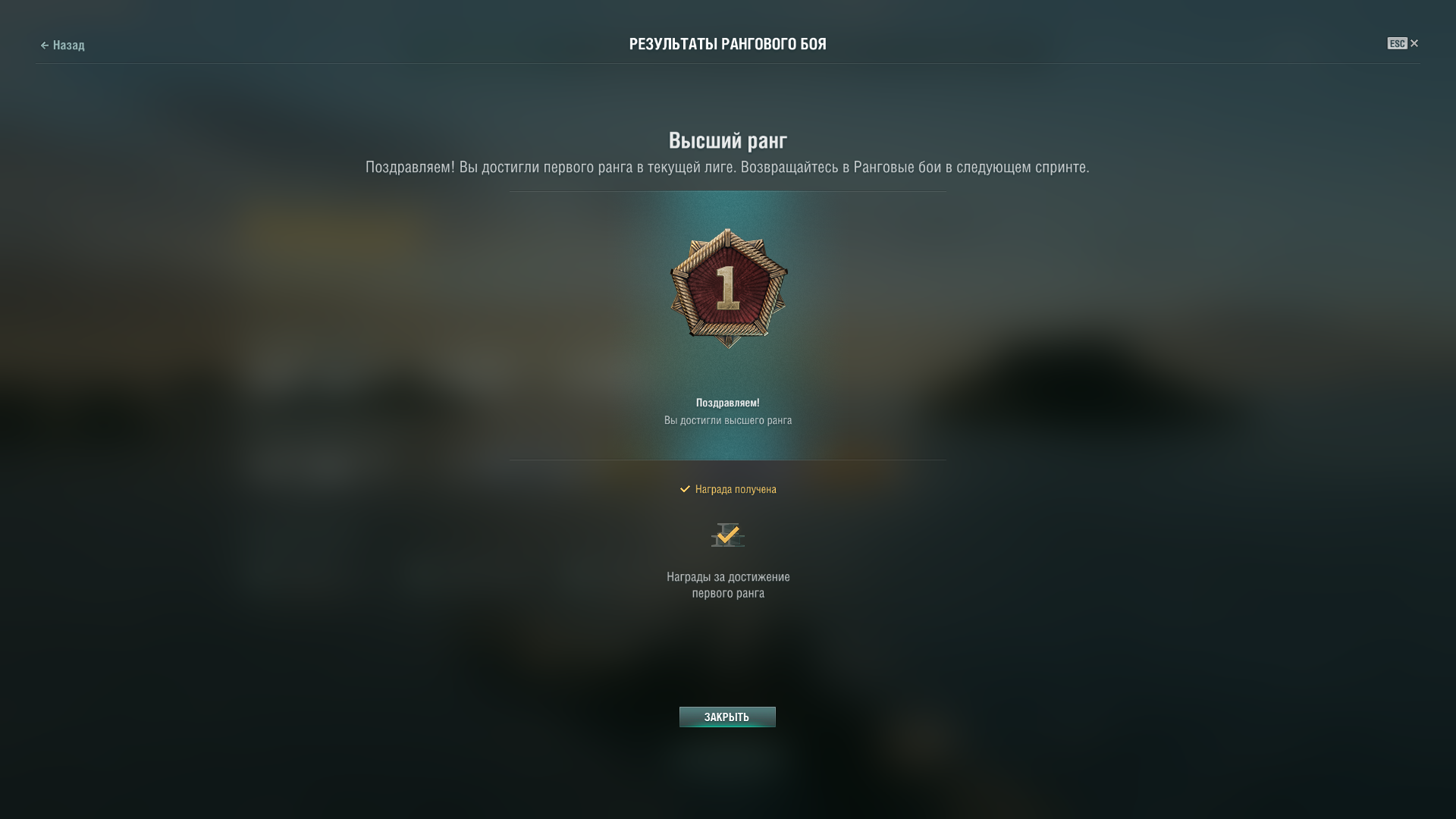
Task: Click the Результаты рангового боя title
Action: pos(728,44)
